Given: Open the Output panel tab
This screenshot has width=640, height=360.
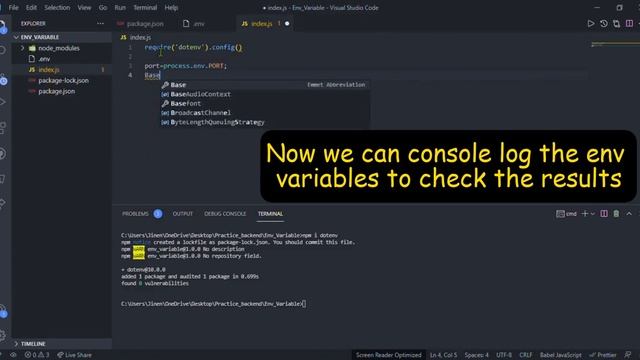Looking at the screenshot, I should pyautogui.click(x=182, y=214).
